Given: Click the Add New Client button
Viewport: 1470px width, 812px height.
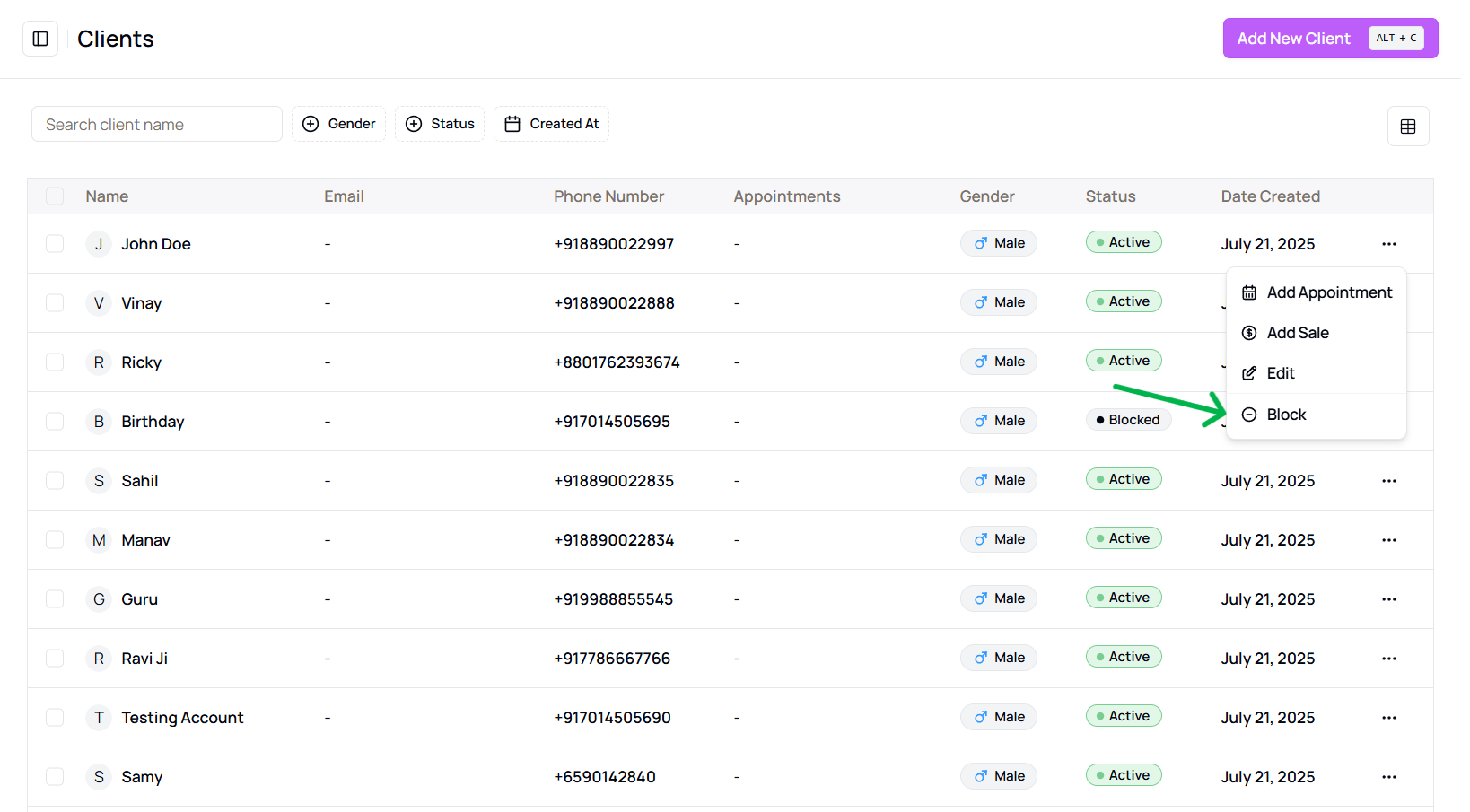Looking at the screenshot, I should pyautogui.click(x=1330, y=39).
